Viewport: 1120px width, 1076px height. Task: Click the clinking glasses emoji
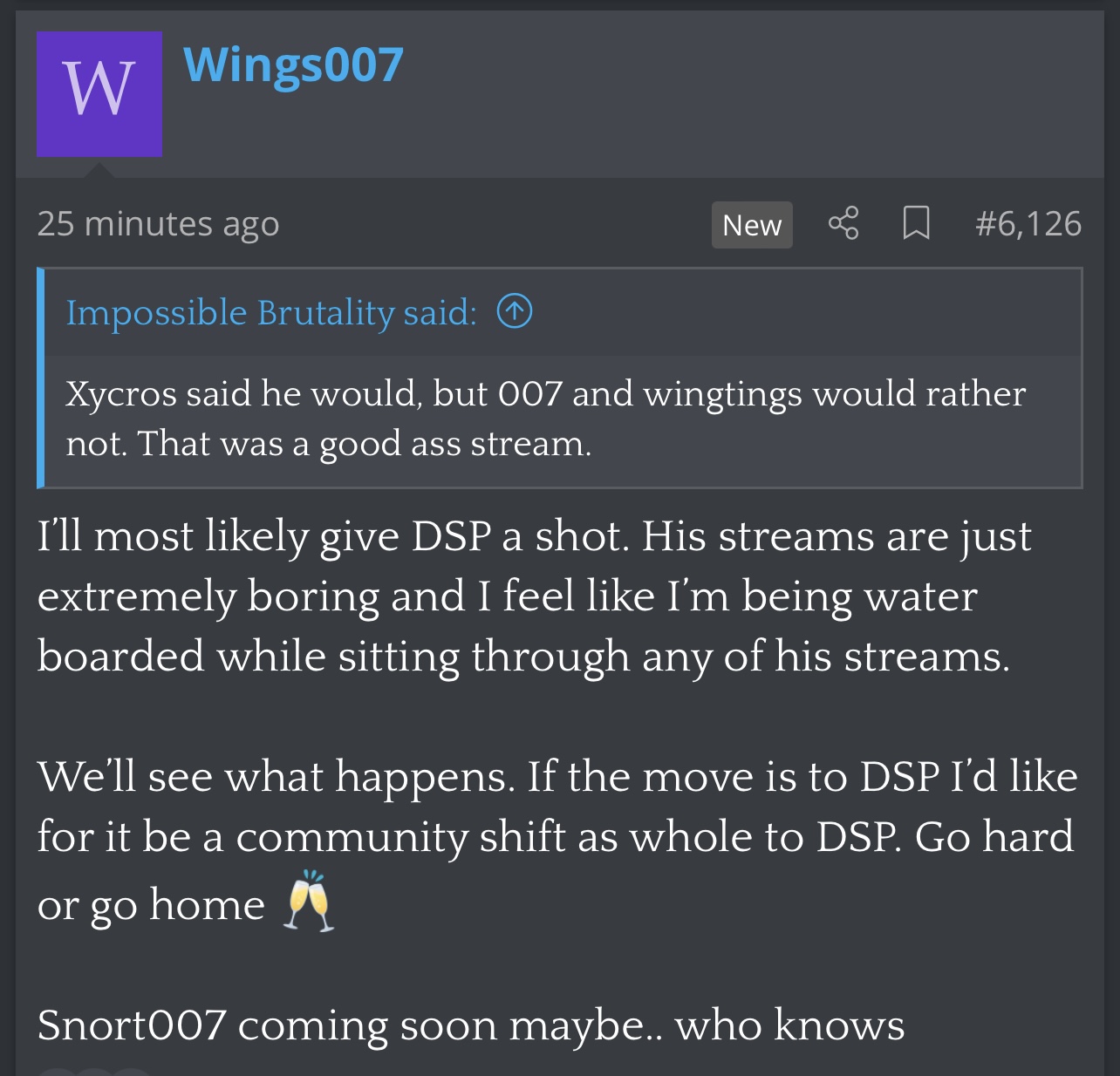pyautogui.click(x=309, y=902)
